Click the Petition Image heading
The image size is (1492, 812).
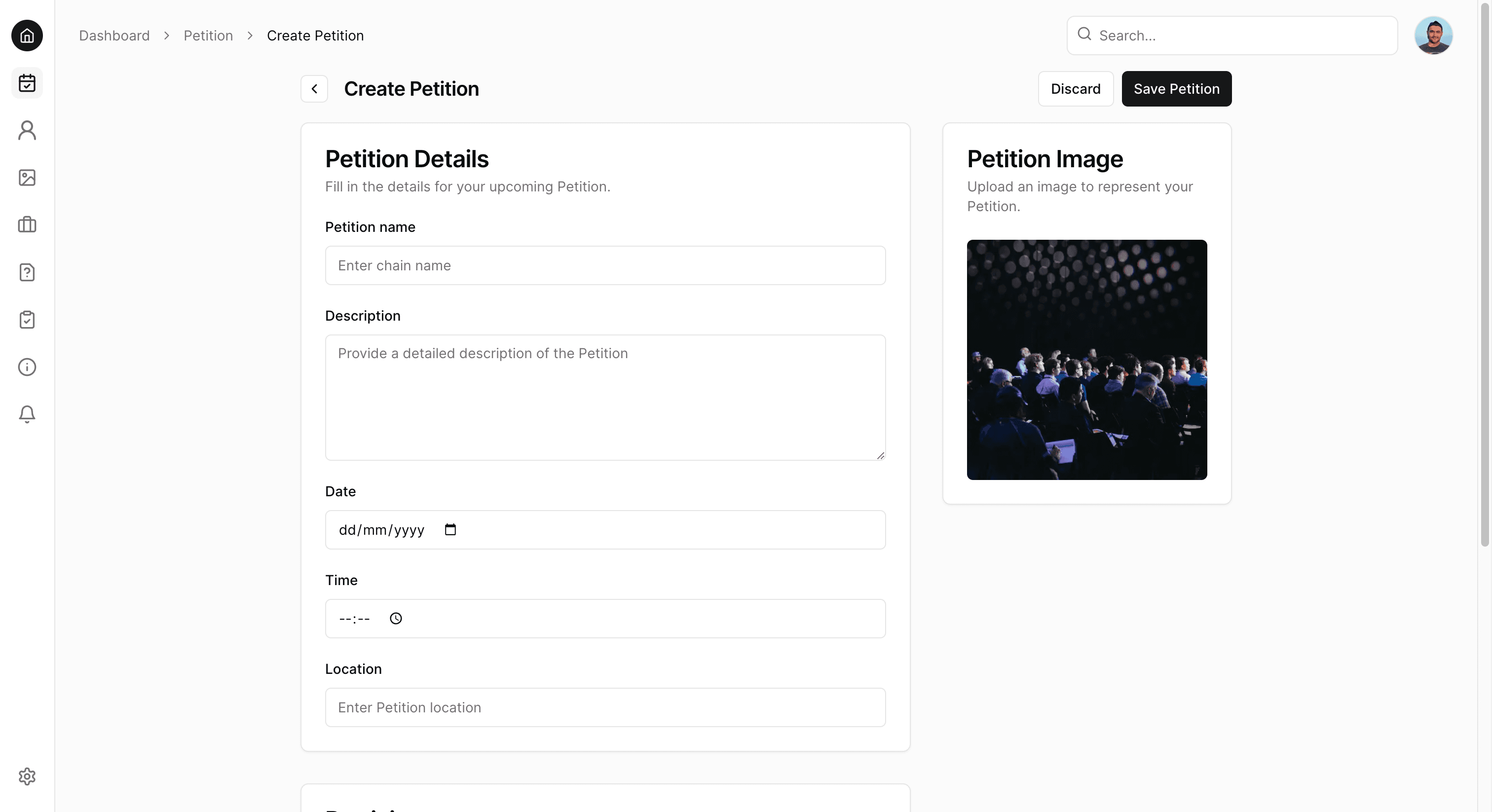click(1045, 159)
